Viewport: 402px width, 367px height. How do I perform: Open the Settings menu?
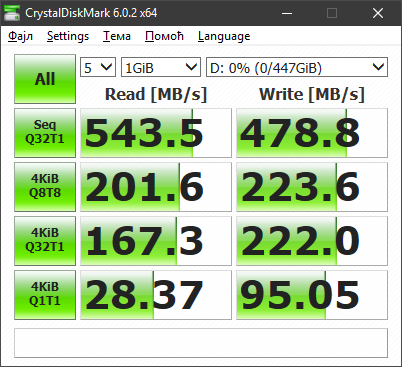68,36
